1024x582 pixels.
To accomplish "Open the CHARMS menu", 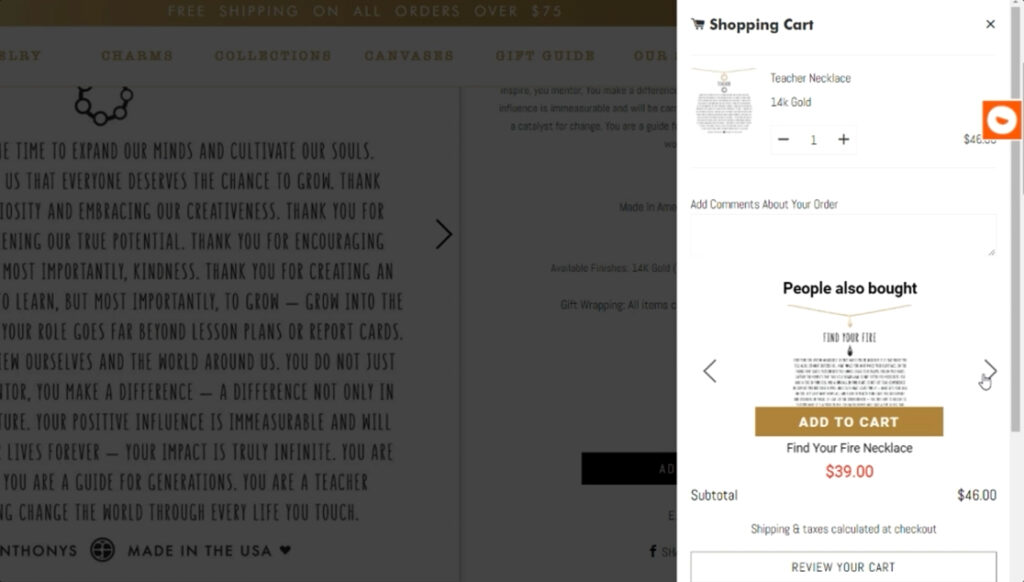I will [x=136, y=56].
